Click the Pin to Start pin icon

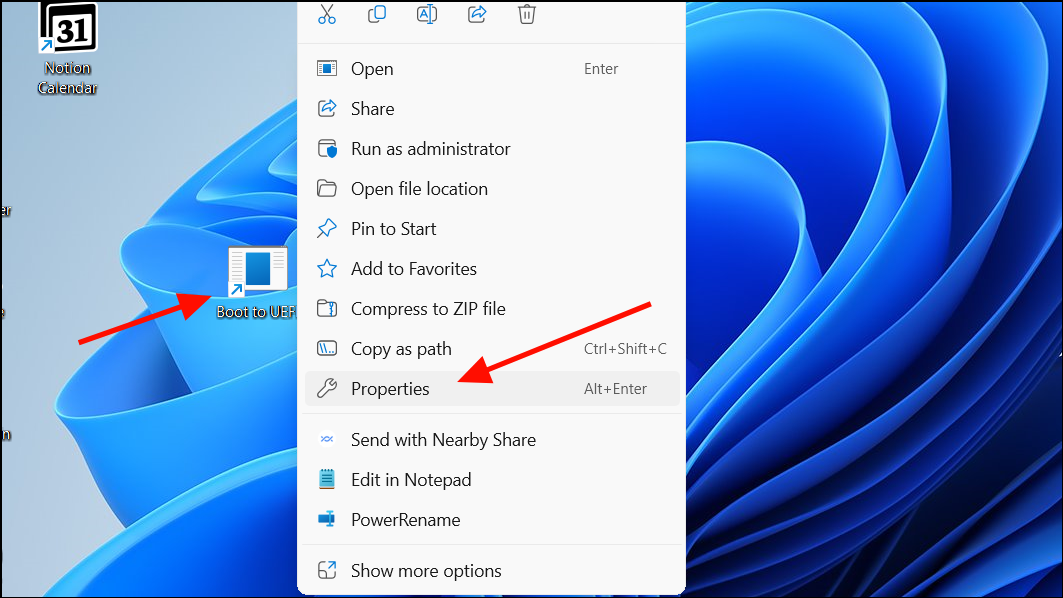327,228
